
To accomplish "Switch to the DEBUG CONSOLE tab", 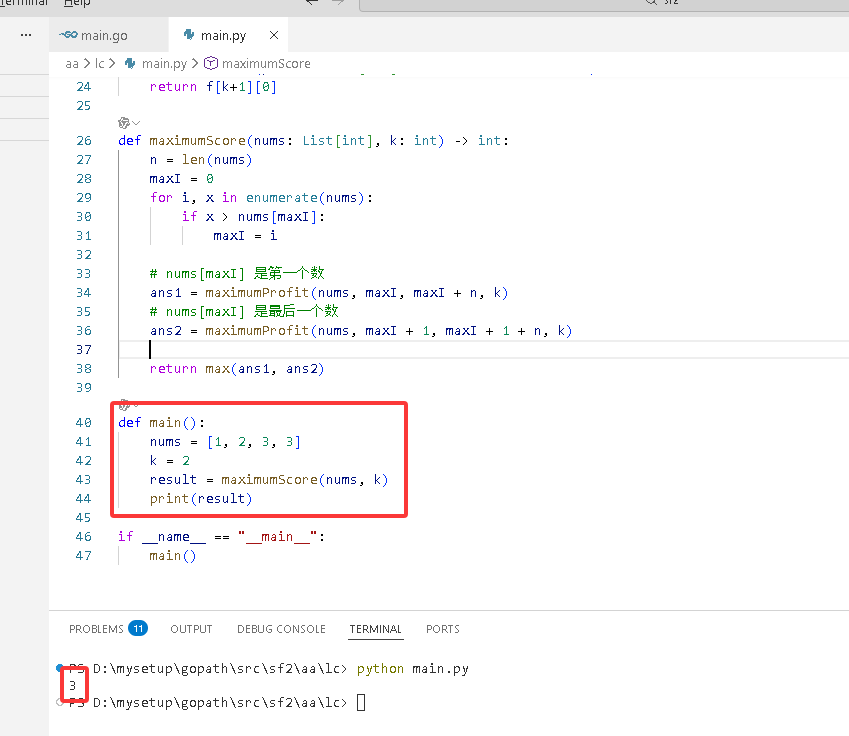I will point(281,629).
